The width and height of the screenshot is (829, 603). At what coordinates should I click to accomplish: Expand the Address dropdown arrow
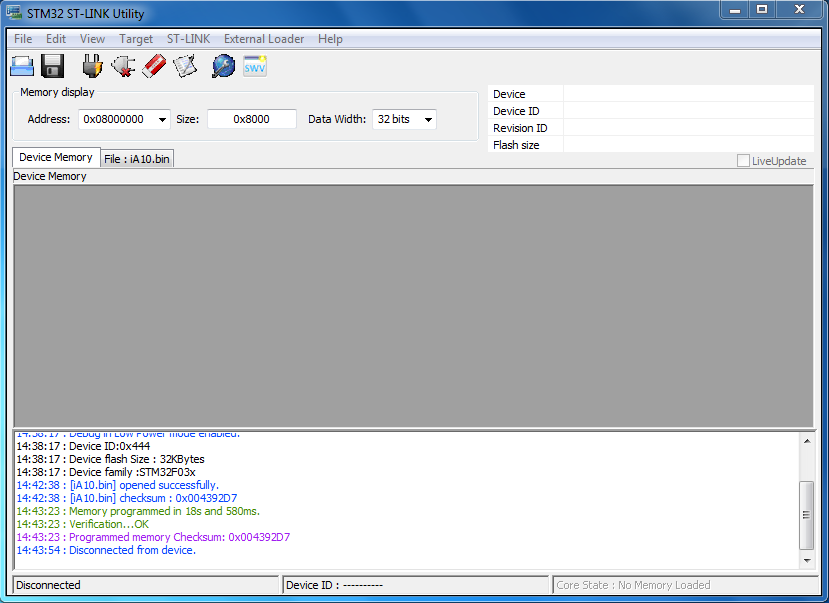162,119
